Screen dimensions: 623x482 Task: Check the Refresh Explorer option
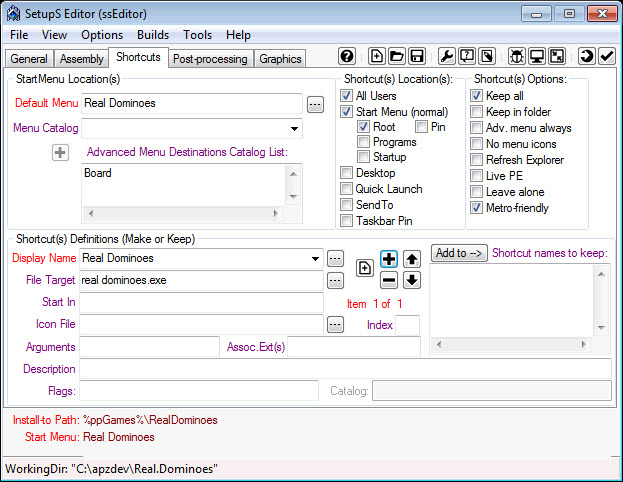click(476, 160)
